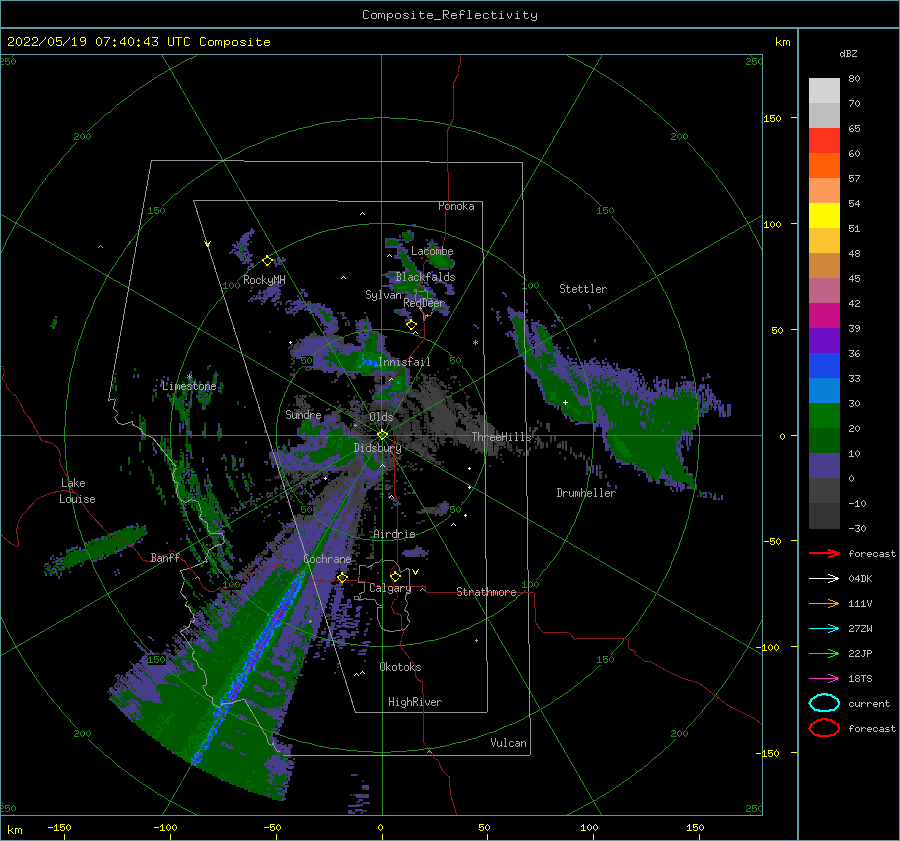The height and width of the screenshot is (841, 900).
Task: Click the RockyMH label
Action: (x=264, y=280)
